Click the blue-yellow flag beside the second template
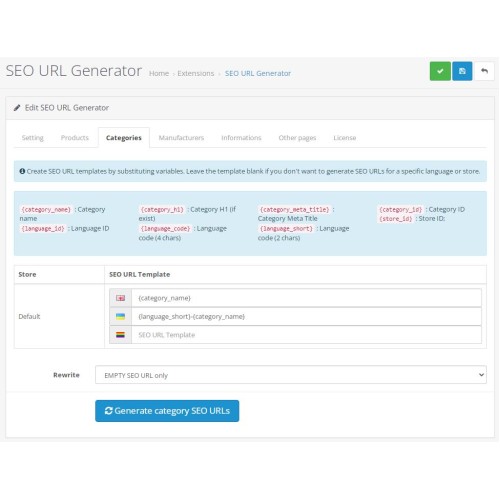 [x=120, y=316]
